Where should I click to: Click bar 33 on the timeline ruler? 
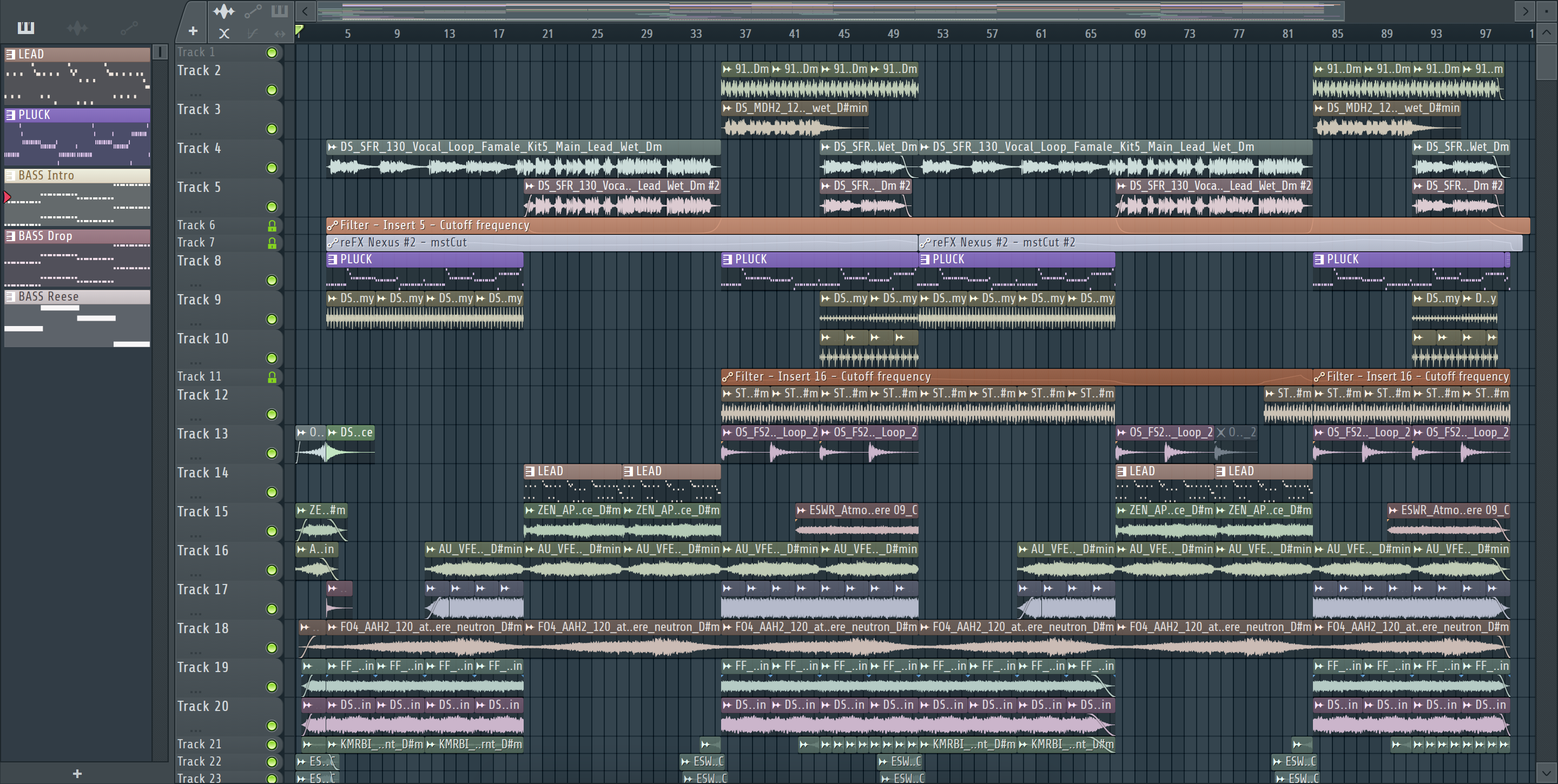pos(696,34)
